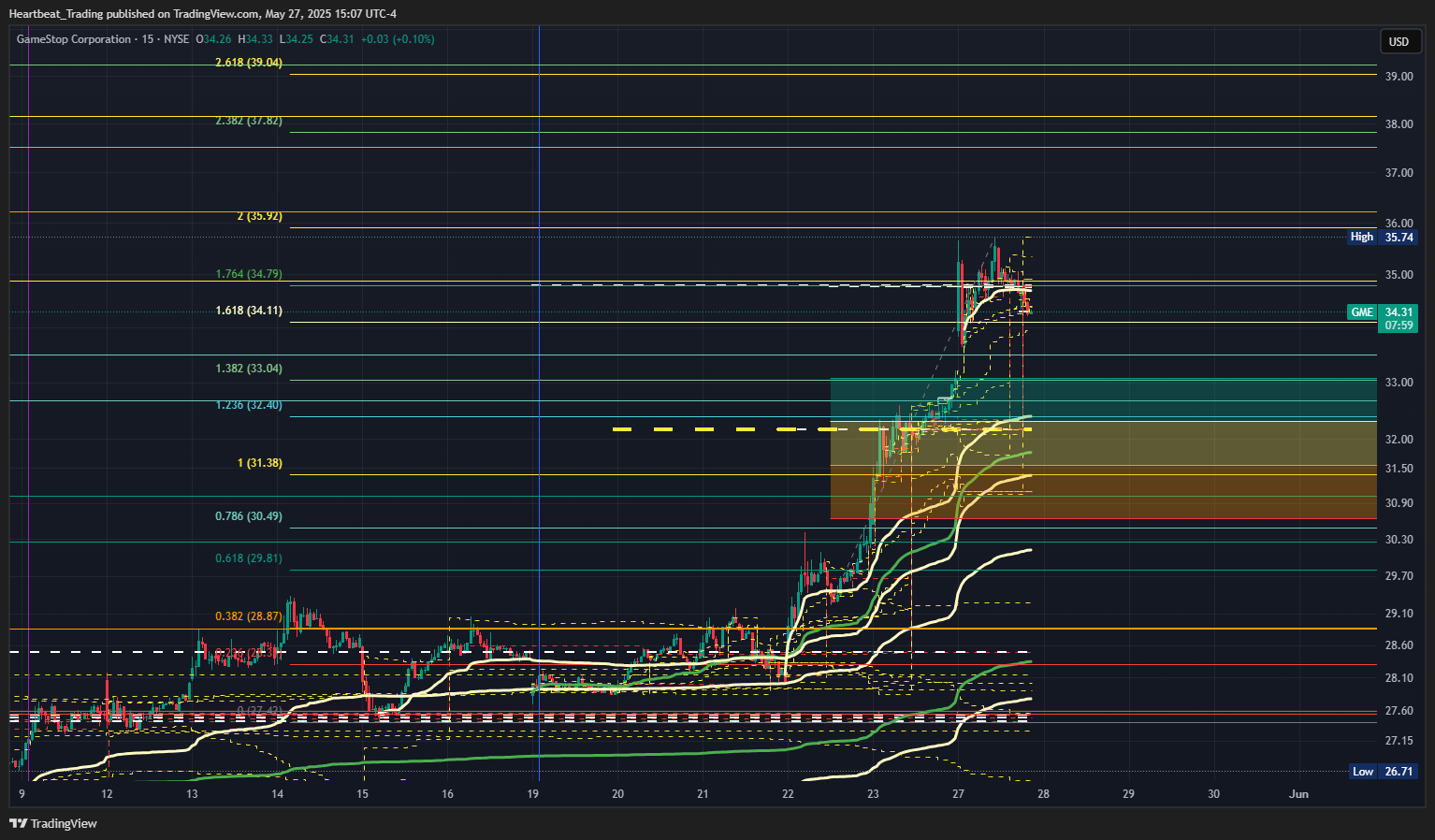
Task: Click the 36.00 price axis label
Action: 1399,224
